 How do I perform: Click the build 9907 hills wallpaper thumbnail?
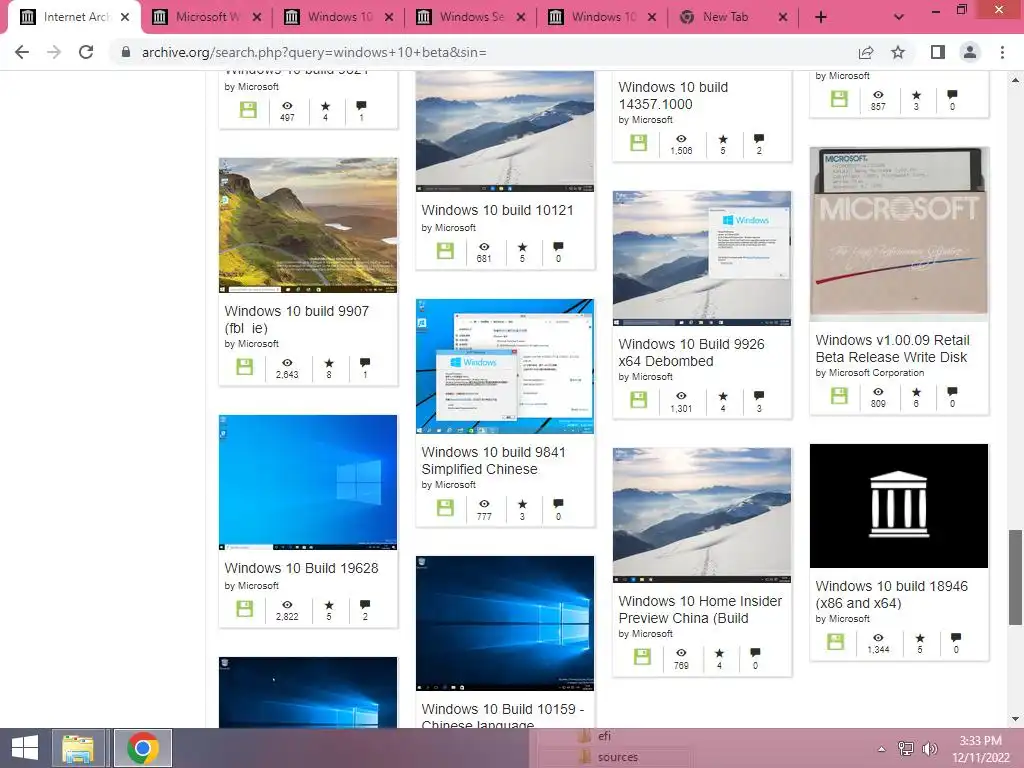click(x=308, y=225)
